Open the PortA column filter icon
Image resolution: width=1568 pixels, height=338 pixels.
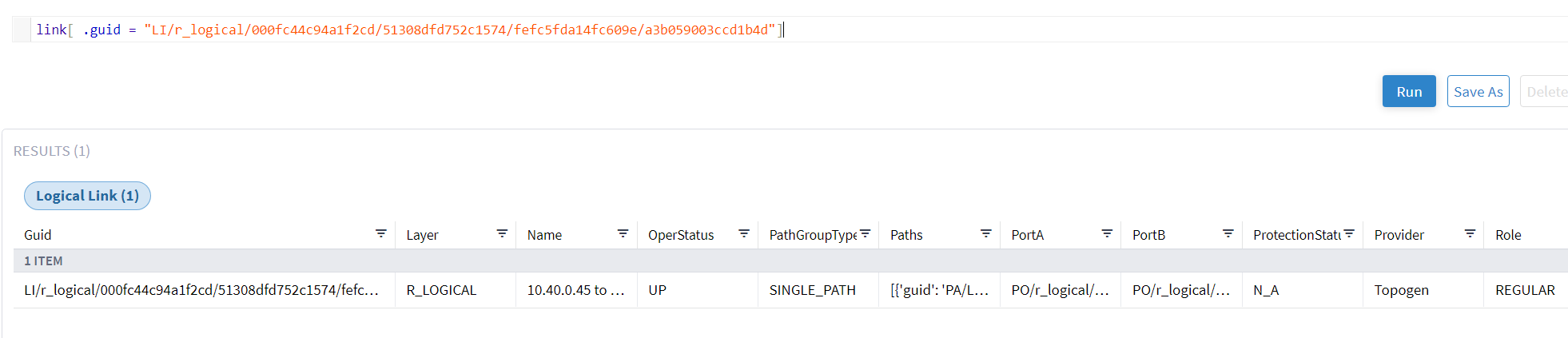(1107, 233)
